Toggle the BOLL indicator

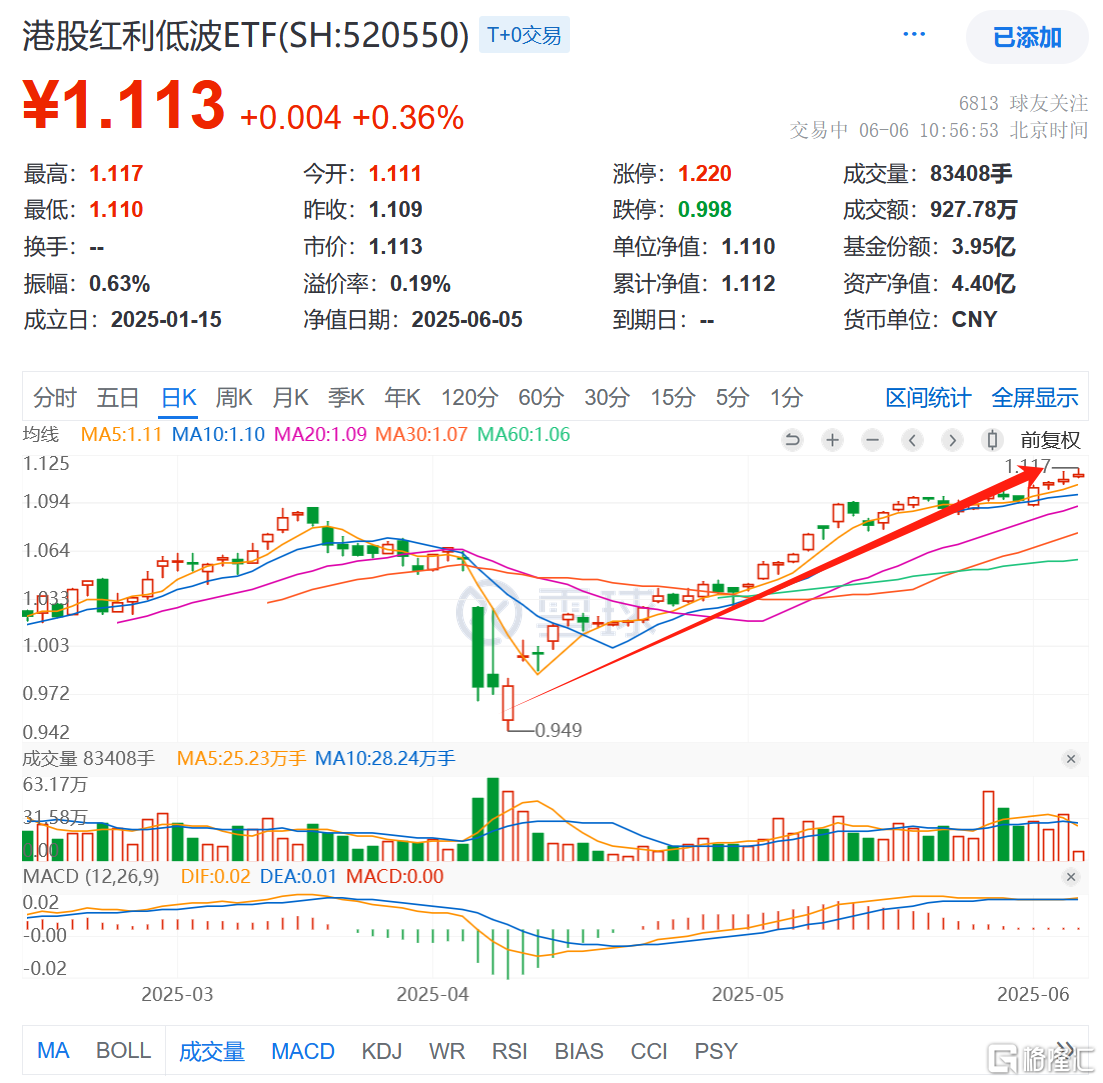click(124, 1051)
